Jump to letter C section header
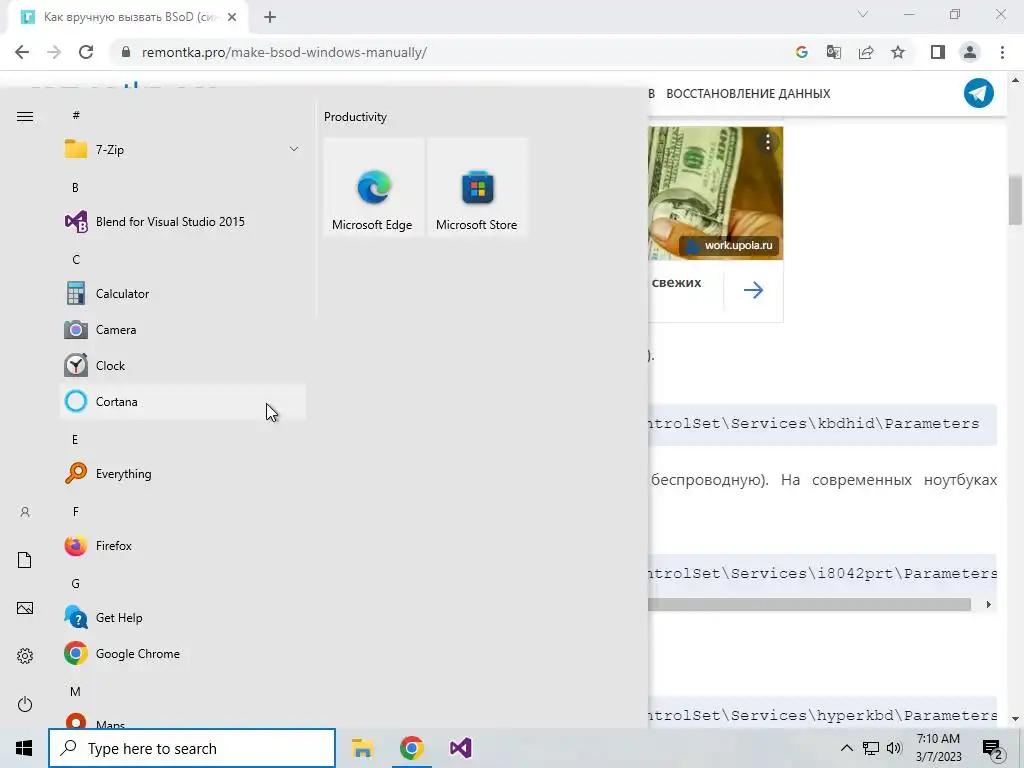The image size is (1024, 768). (x=76, y=259)
